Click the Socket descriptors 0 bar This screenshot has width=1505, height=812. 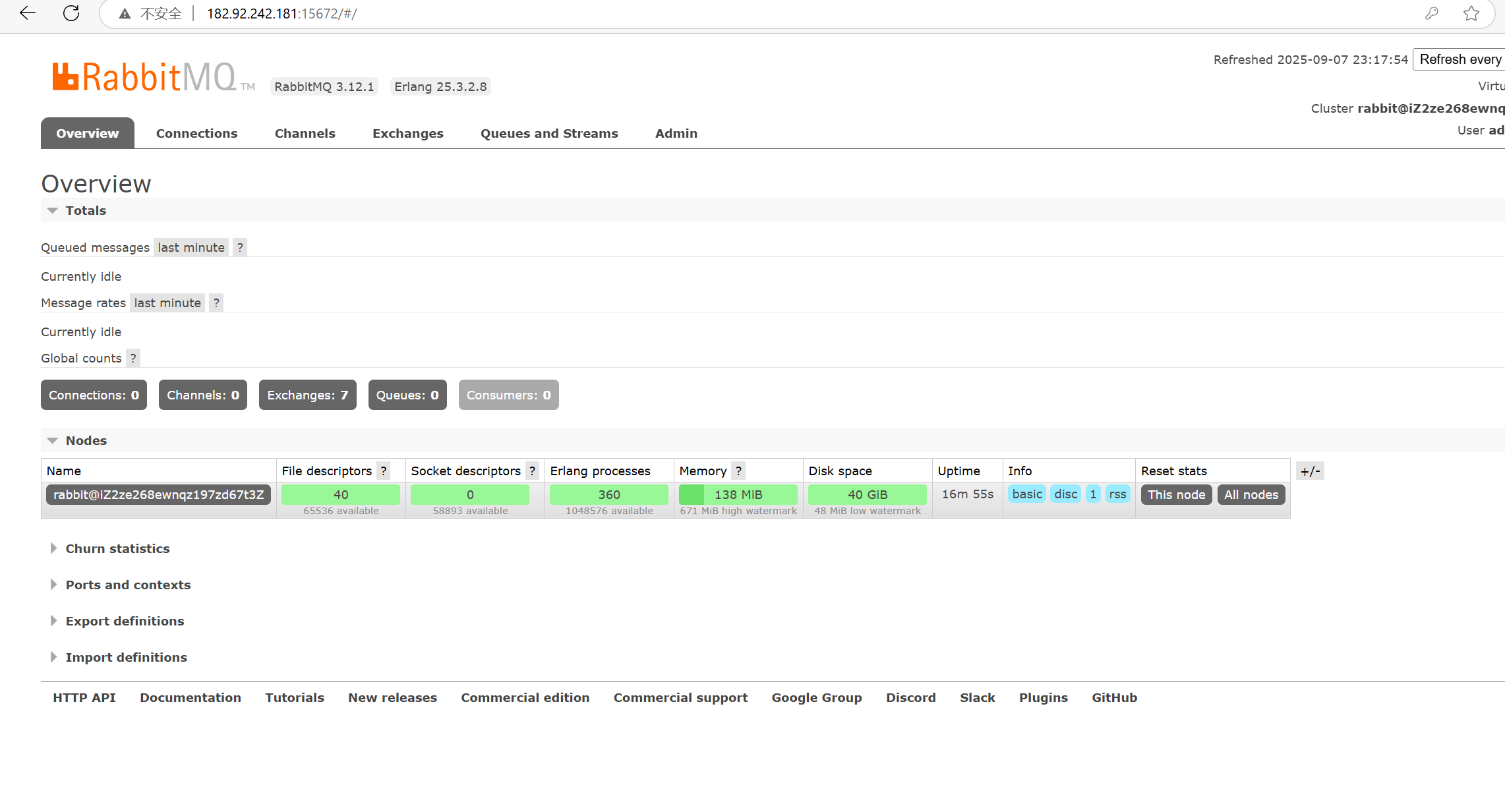pyautogui.click(x=470, y=494)
